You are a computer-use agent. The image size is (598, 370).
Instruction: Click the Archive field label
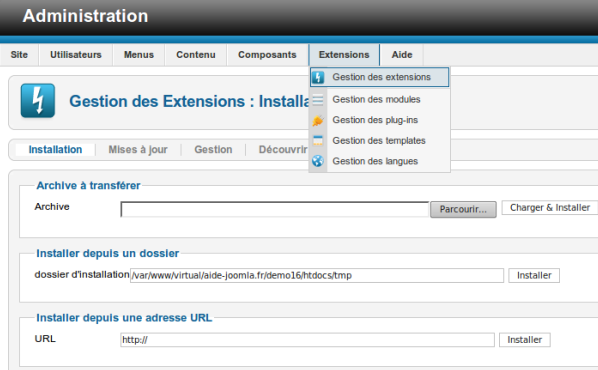point(52,207)
